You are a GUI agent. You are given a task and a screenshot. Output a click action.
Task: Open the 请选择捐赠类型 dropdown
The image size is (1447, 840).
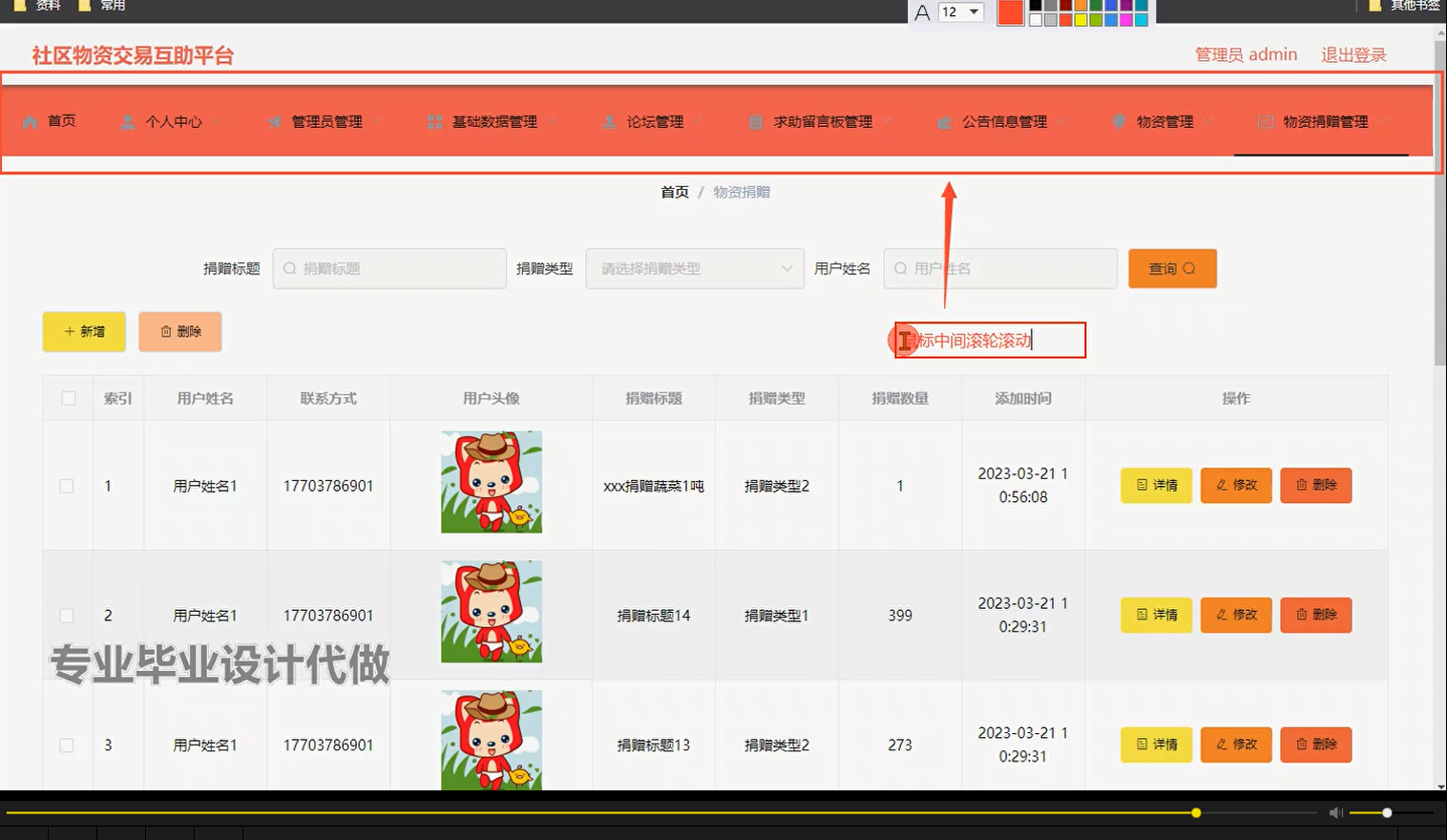[694, 268]
